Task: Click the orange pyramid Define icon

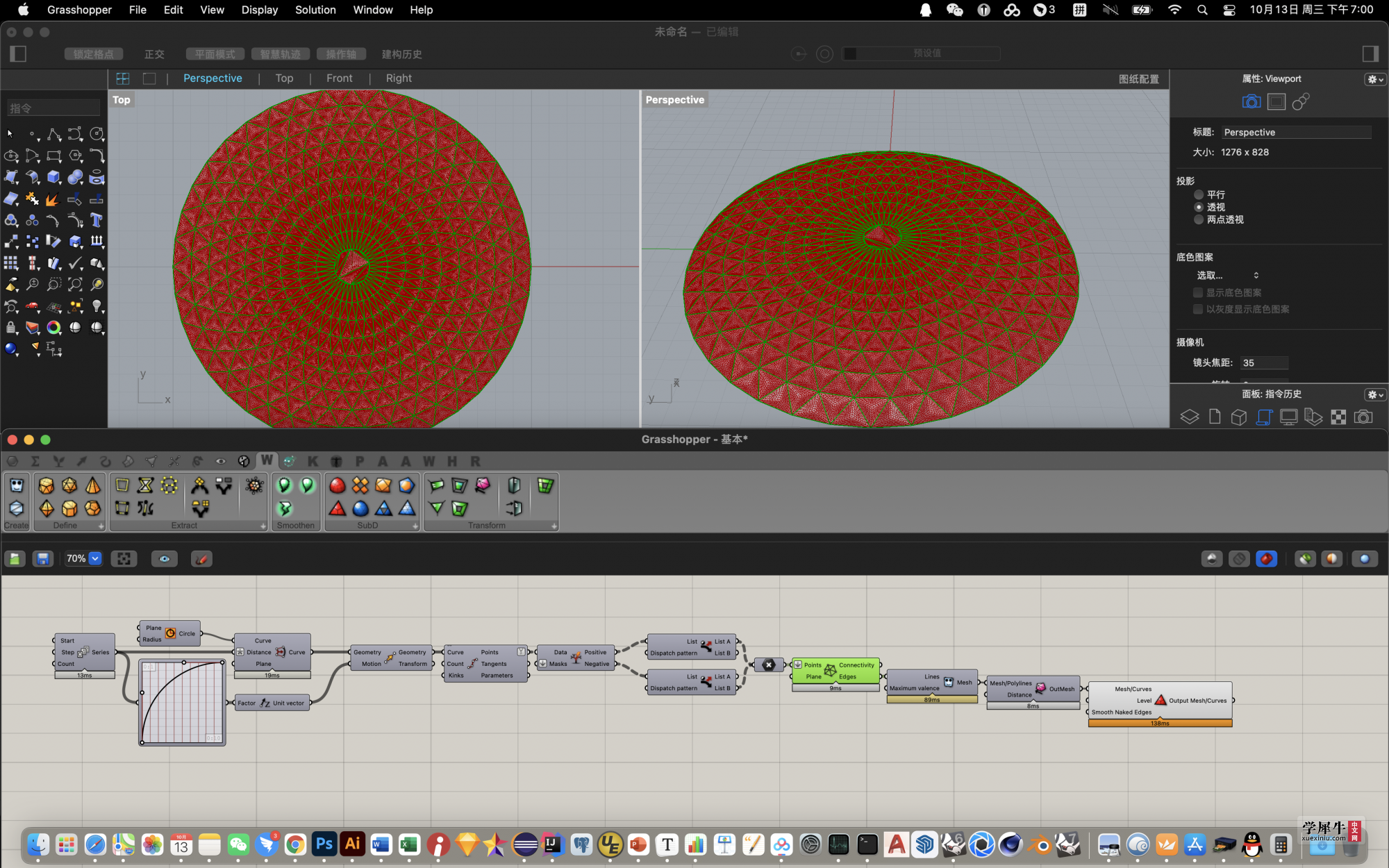Action: (92, 485)
